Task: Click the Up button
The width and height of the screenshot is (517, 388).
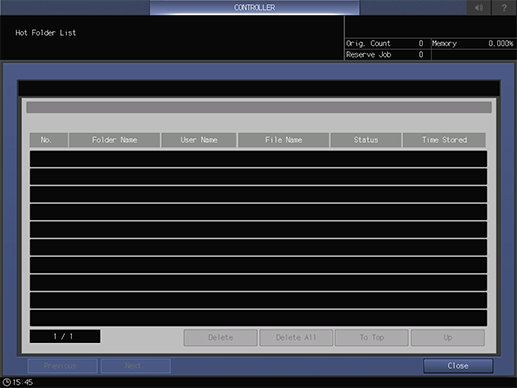Action: pyautogui.click(x=448, y=338)
